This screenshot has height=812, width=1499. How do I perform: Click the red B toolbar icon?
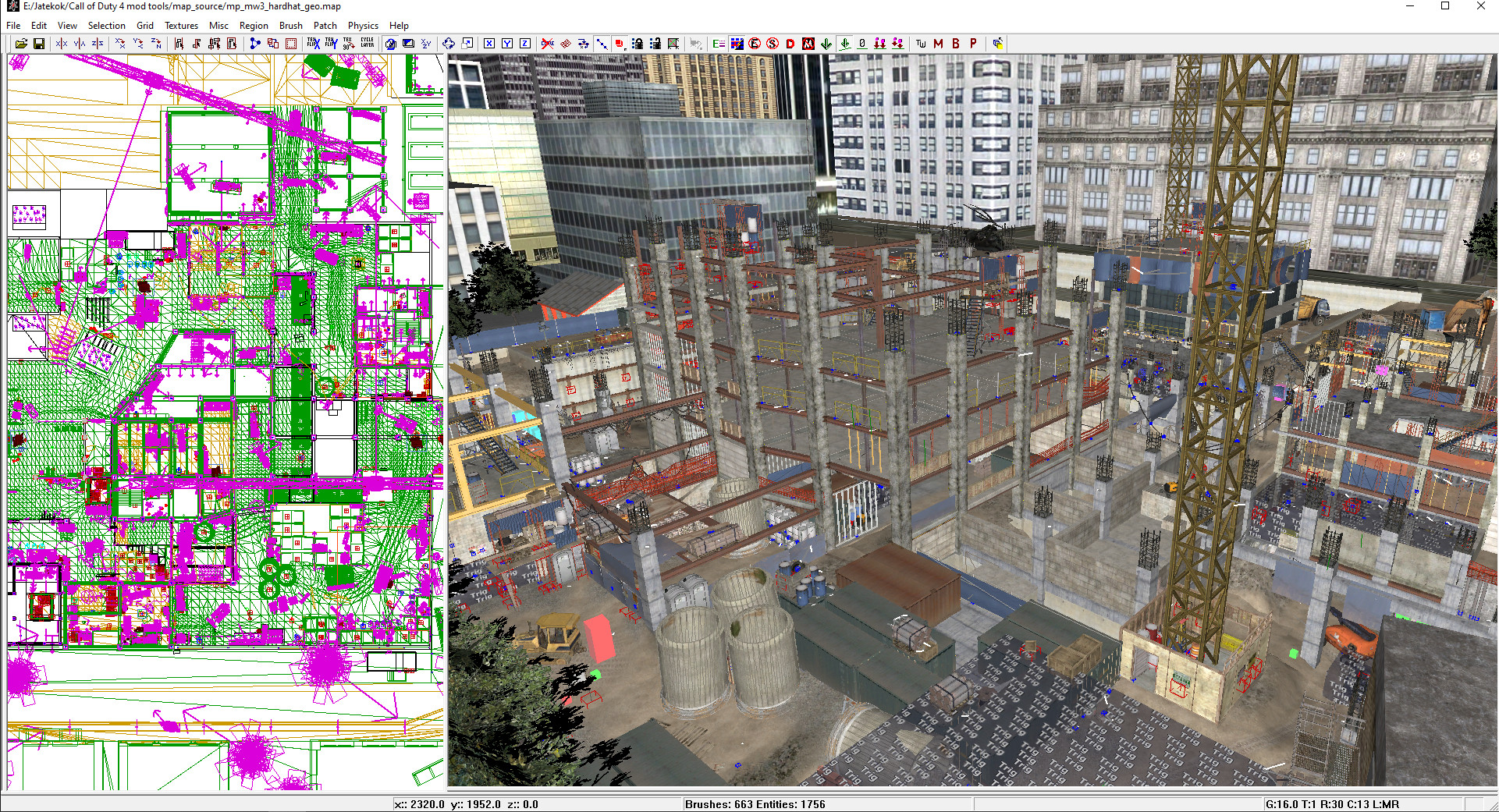pos(956,44)
